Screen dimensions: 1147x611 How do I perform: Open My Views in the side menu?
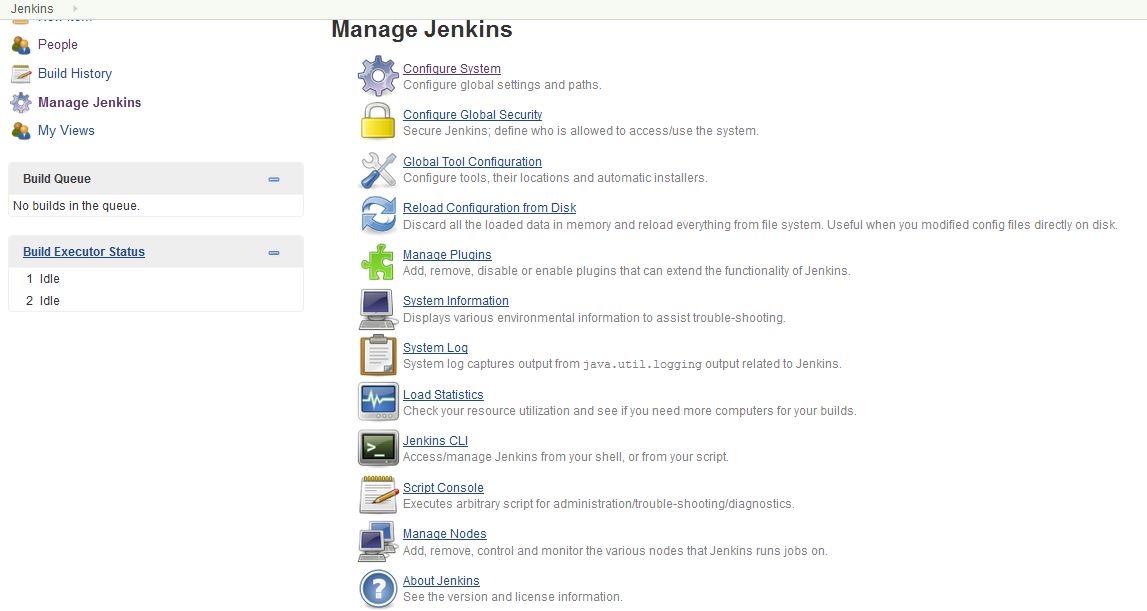[x=66, y=130]
